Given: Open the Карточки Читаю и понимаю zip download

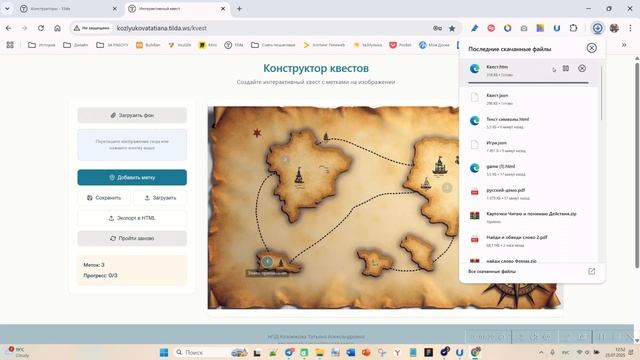Looking at the screenshot, I should [529, 217].
